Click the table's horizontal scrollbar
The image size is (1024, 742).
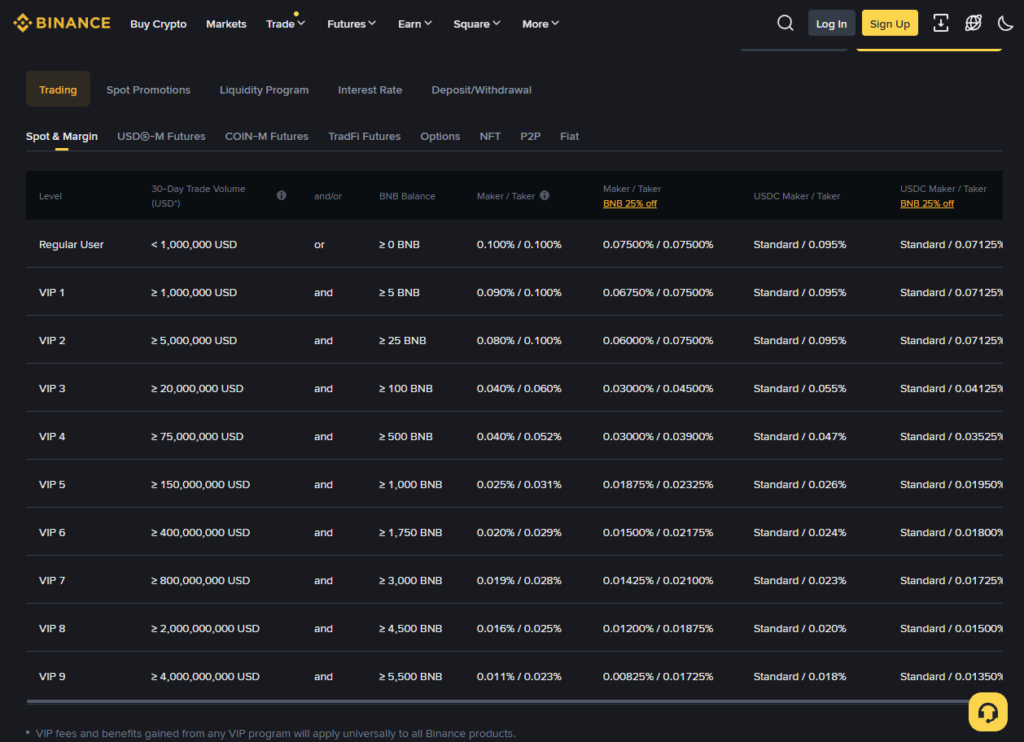(500, 702)
